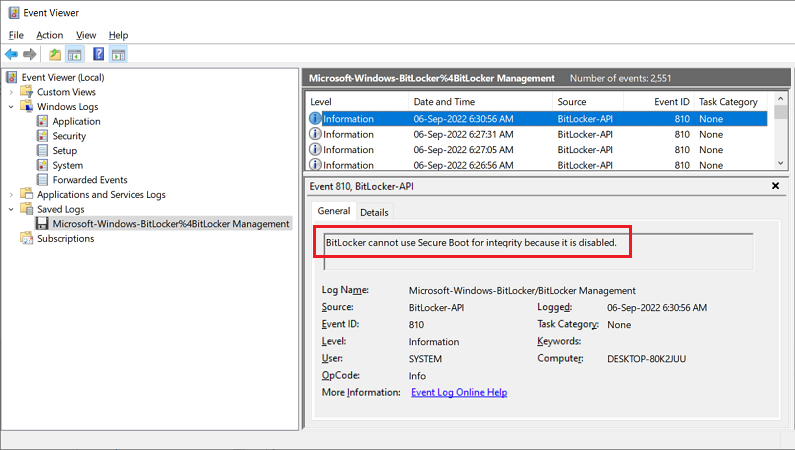
Task: Switch to the General tab
Action: [x=334, y=211]
